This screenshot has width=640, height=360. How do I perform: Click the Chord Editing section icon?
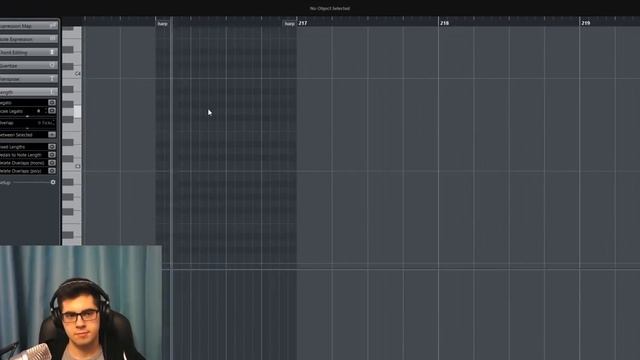point(52,52)
